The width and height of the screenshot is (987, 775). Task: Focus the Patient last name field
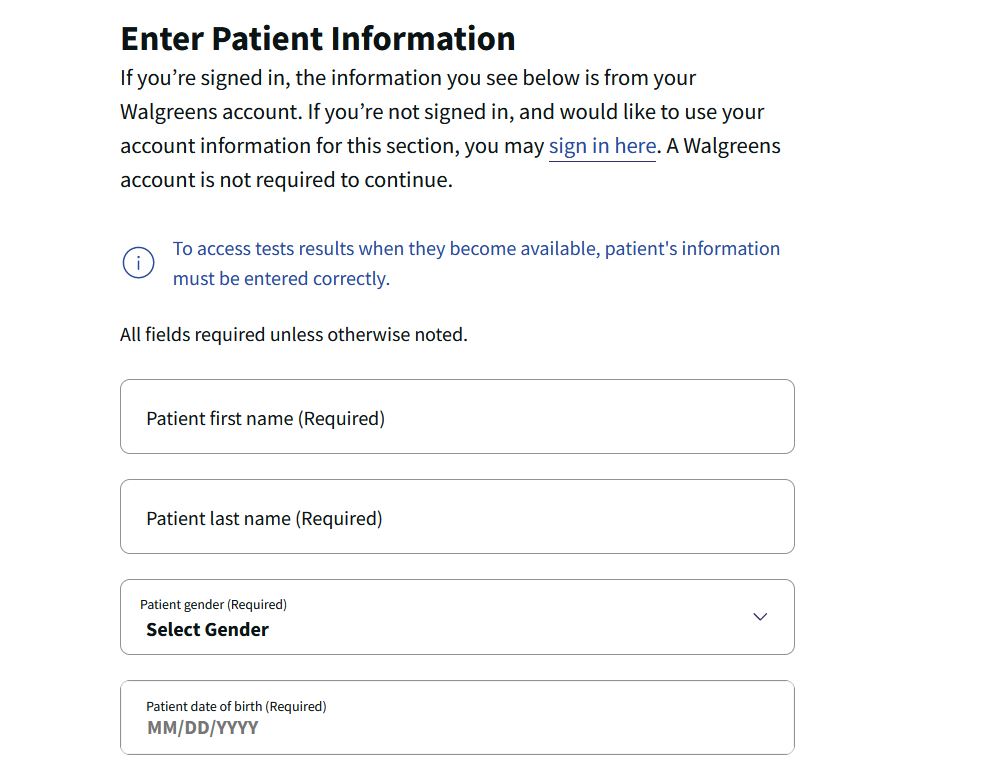[457, 516]
